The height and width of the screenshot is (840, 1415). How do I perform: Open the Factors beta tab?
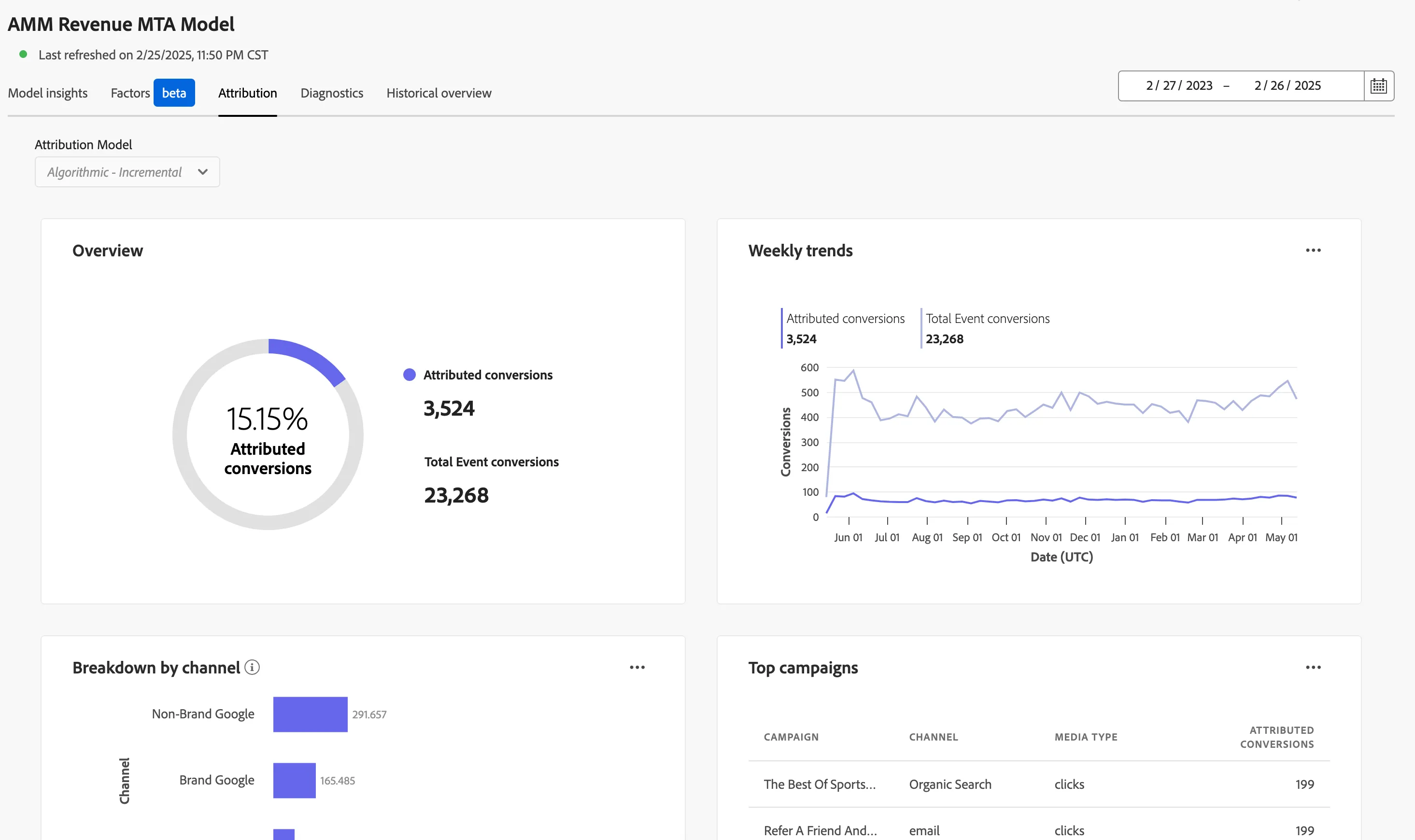pyautogui.click(x=153, y=93)
